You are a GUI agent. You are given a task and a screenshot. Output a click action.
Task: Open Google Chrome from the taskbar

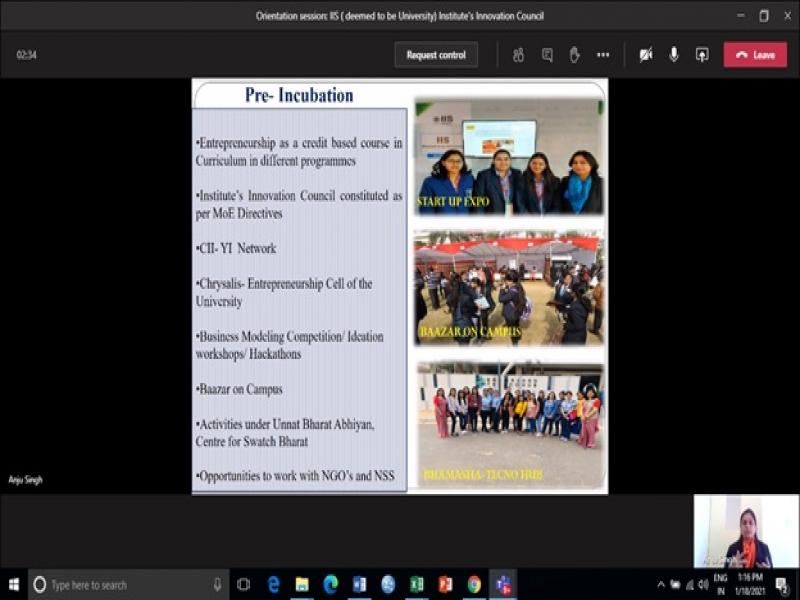coord(474,584)
